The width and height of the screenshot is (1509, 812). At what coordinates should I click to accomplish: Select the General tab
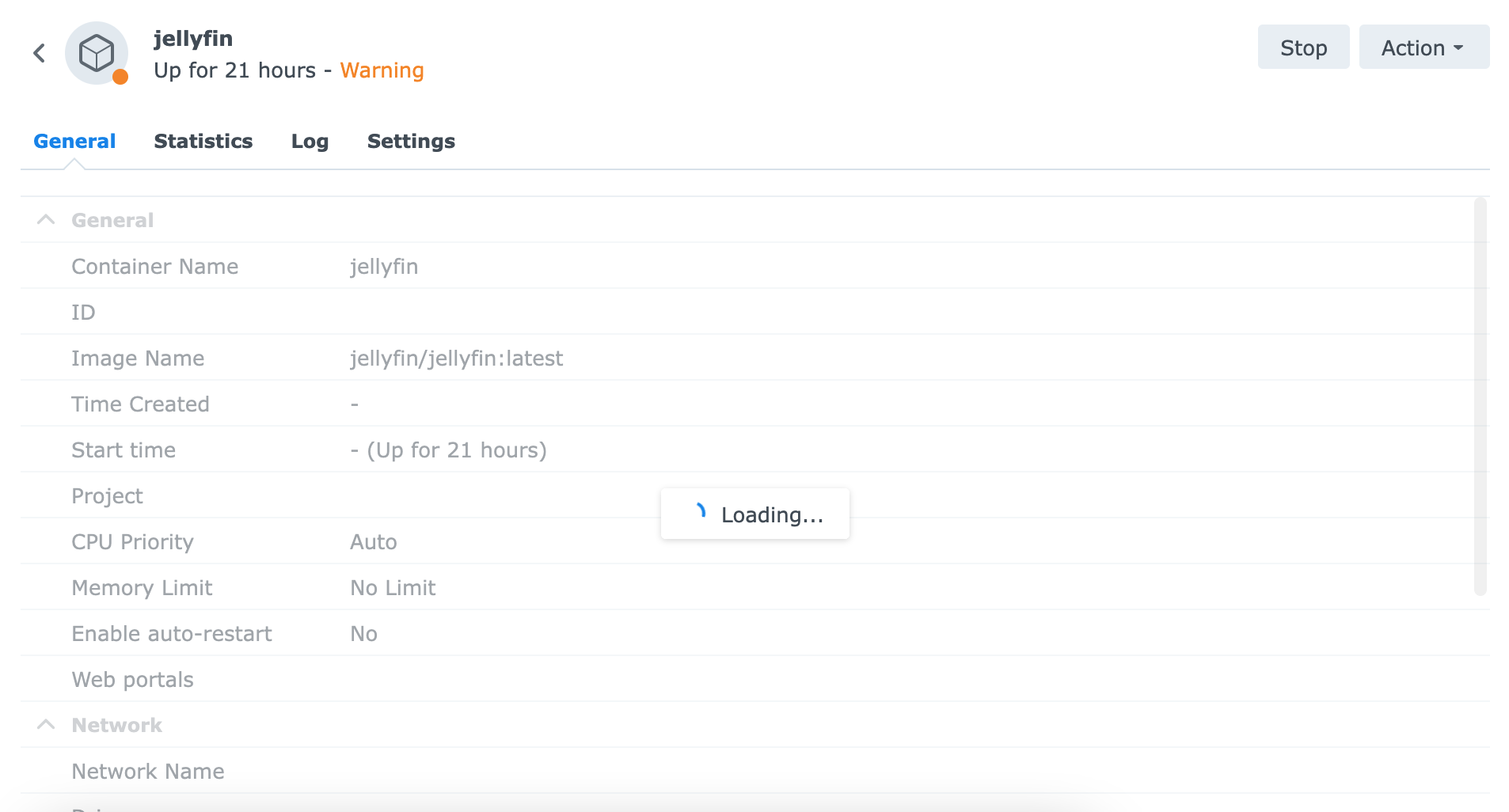pyautogui.click(x=74, y=141)
